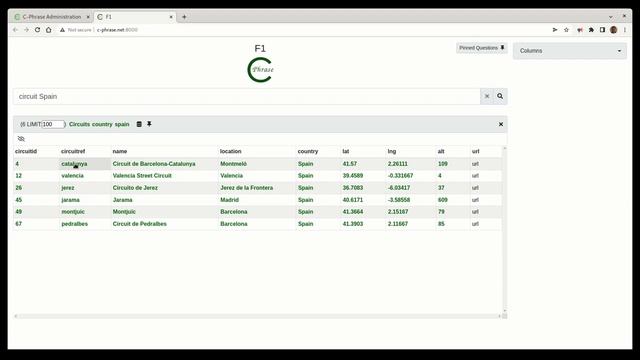This screenshot has height=360, width=640.
Task: Click the location column header
Action: coord(231,151)
